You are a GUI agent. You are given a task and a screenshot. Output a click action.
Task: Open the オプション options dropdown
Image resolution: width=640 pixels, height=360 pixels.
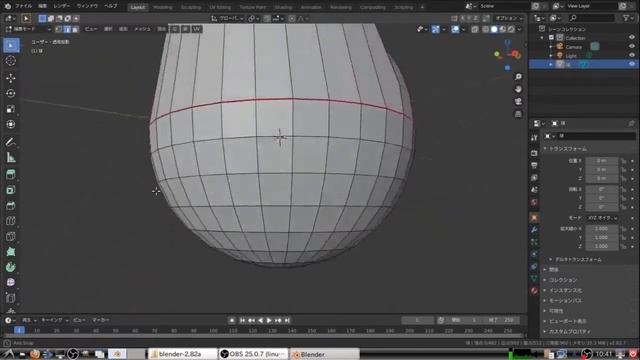click(509, 18)
